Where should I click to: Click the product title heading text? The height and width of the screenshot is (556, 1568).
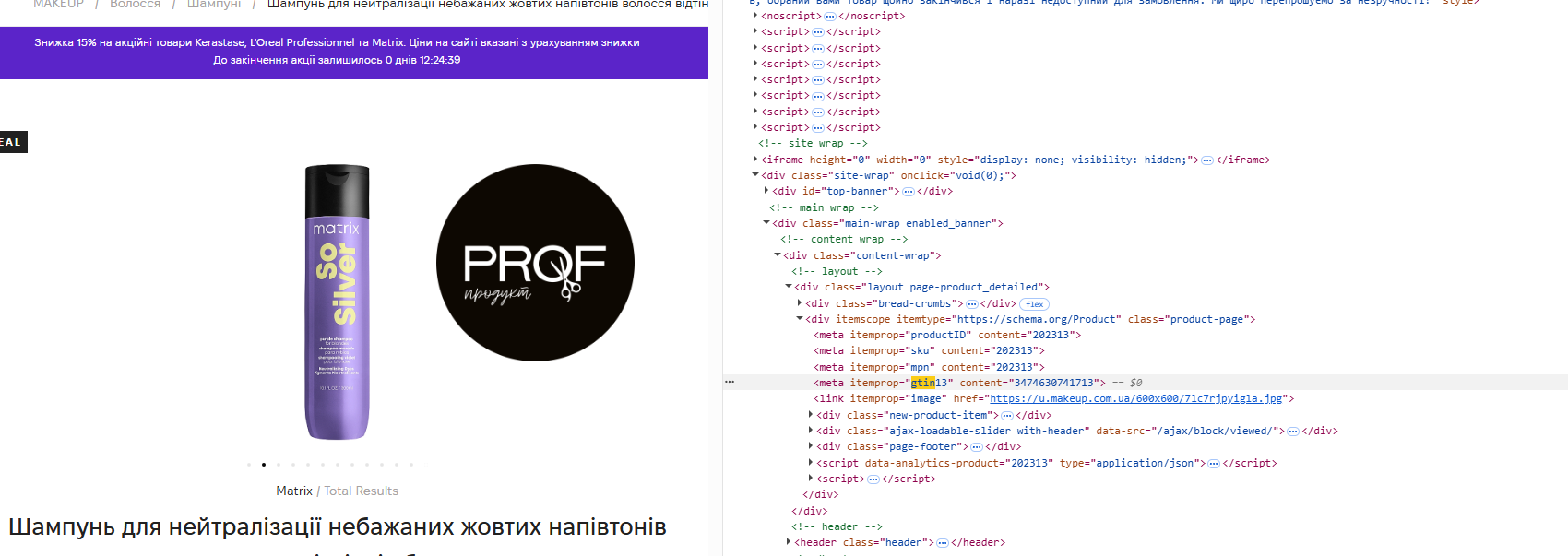pyautogui.click(x=338, y=526)
